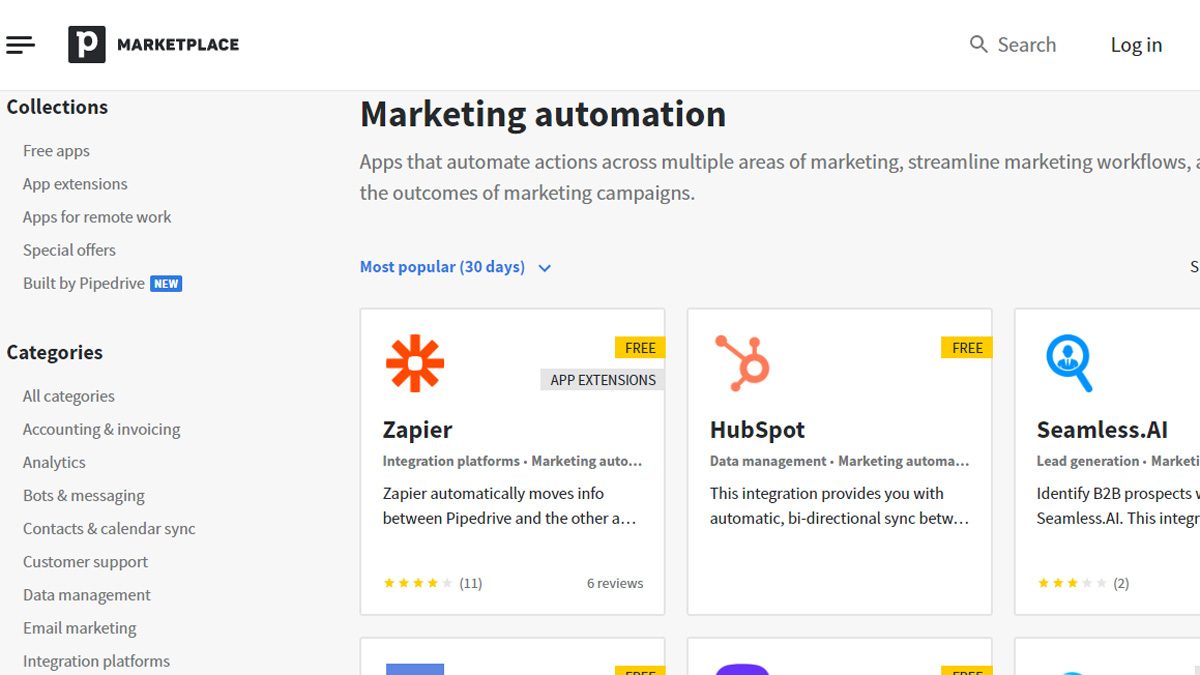This screenshot has height=675, width=1200.
Task: Click the NEW badge next to Built by Pipedrive
Action: 167,283
